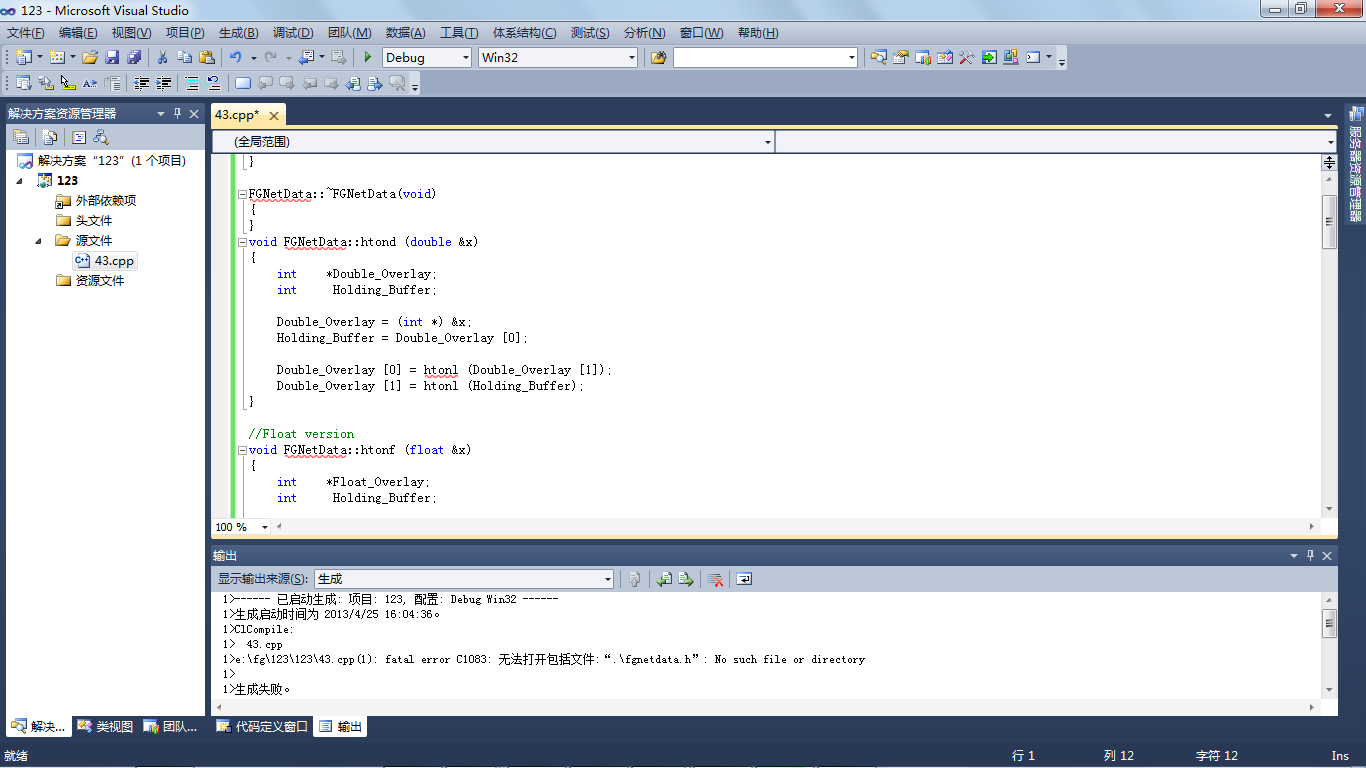Viewport: 1366px width, 768px height.
Task: Click the fatal error C1083 output line
Action: [x=544, y=660]
